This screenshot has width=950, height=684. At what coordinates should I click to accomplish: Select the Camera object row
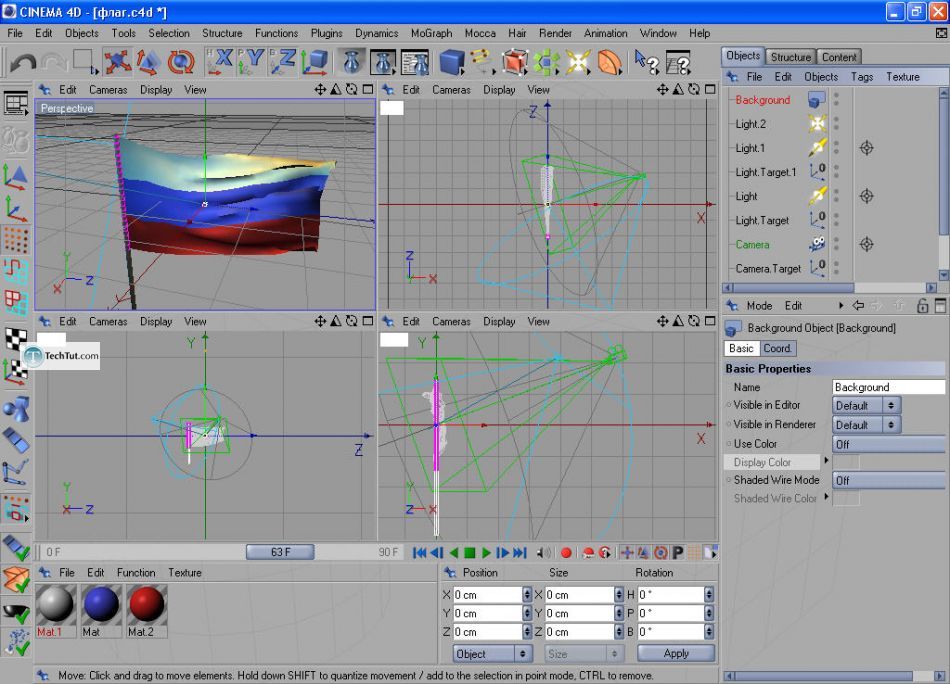click(x=752, y=245)
